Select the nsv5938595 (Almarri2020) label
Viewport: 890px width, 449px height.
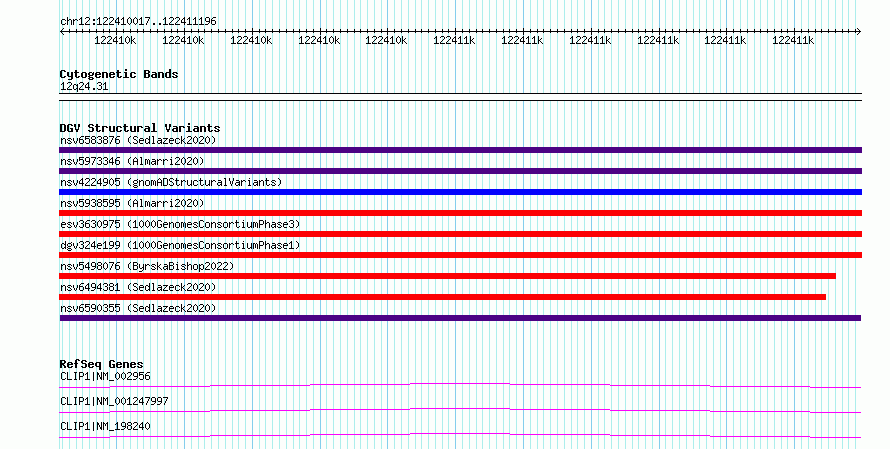pyautogui.click(x=132, y=203)
